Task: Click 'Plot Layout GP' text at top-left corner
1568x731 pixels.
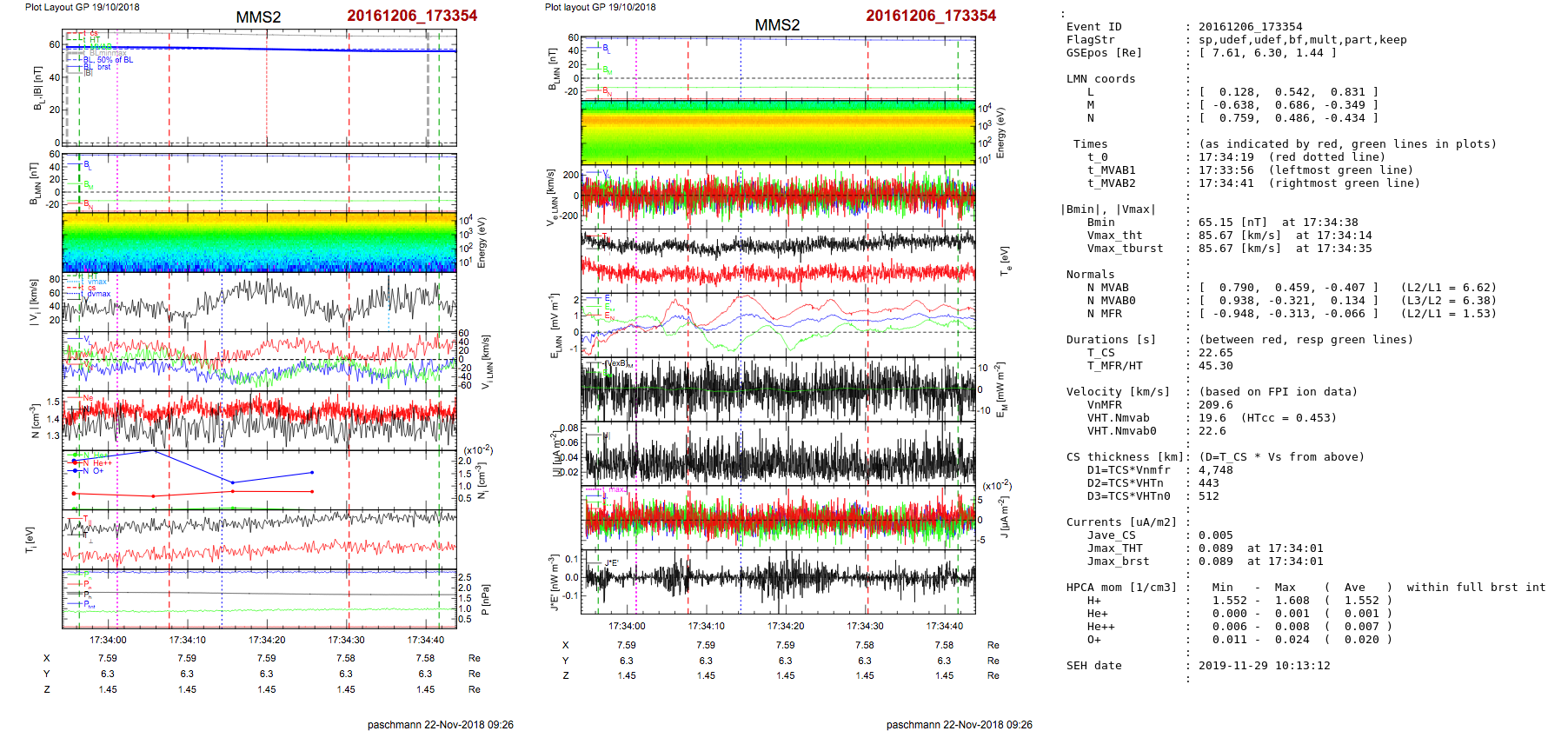Action: click(82, 7)
